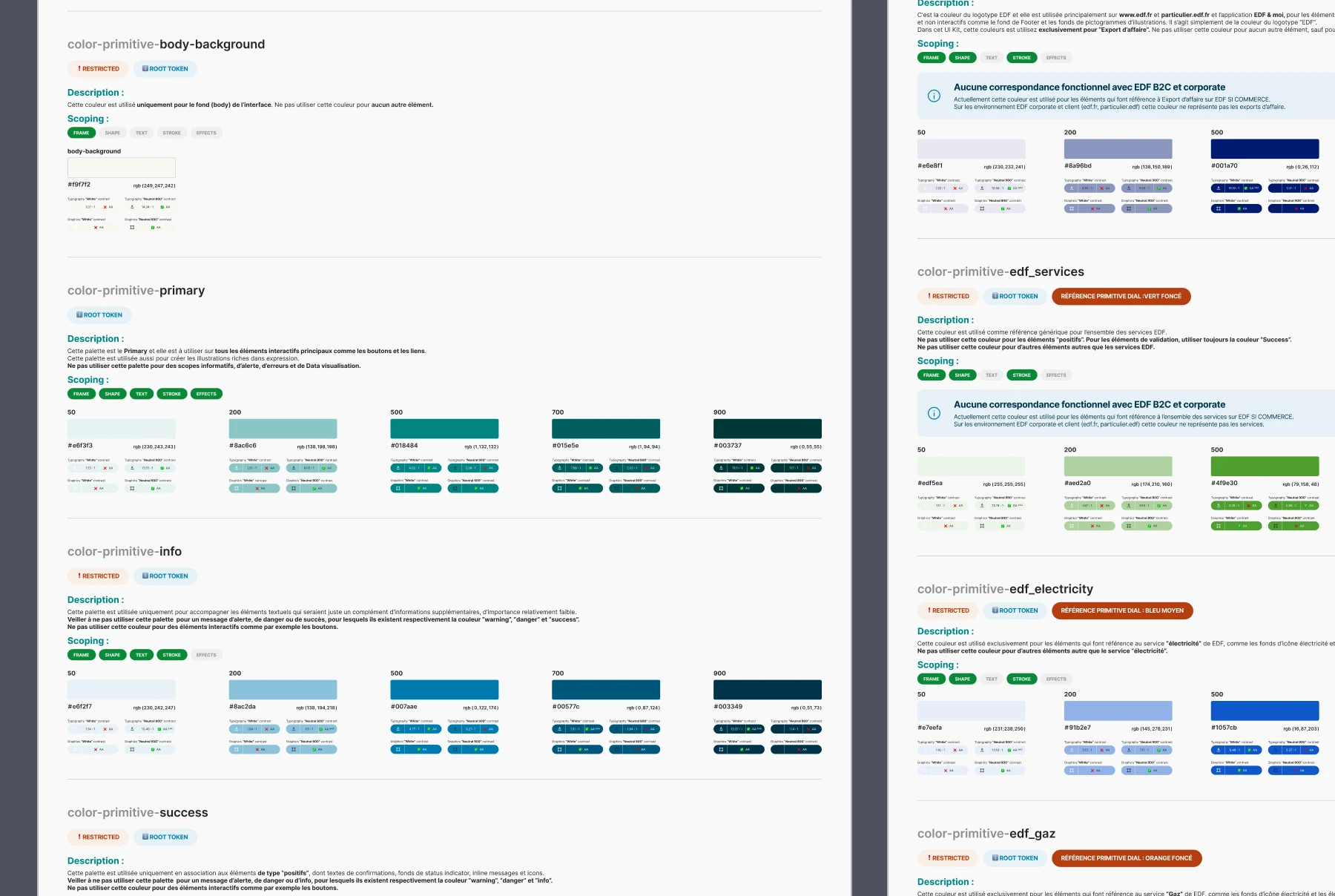Image resolution: width=1335 pixels, height=896 pixels.
Task: Select the color-primitive-success heading
Action: [138, 813]
